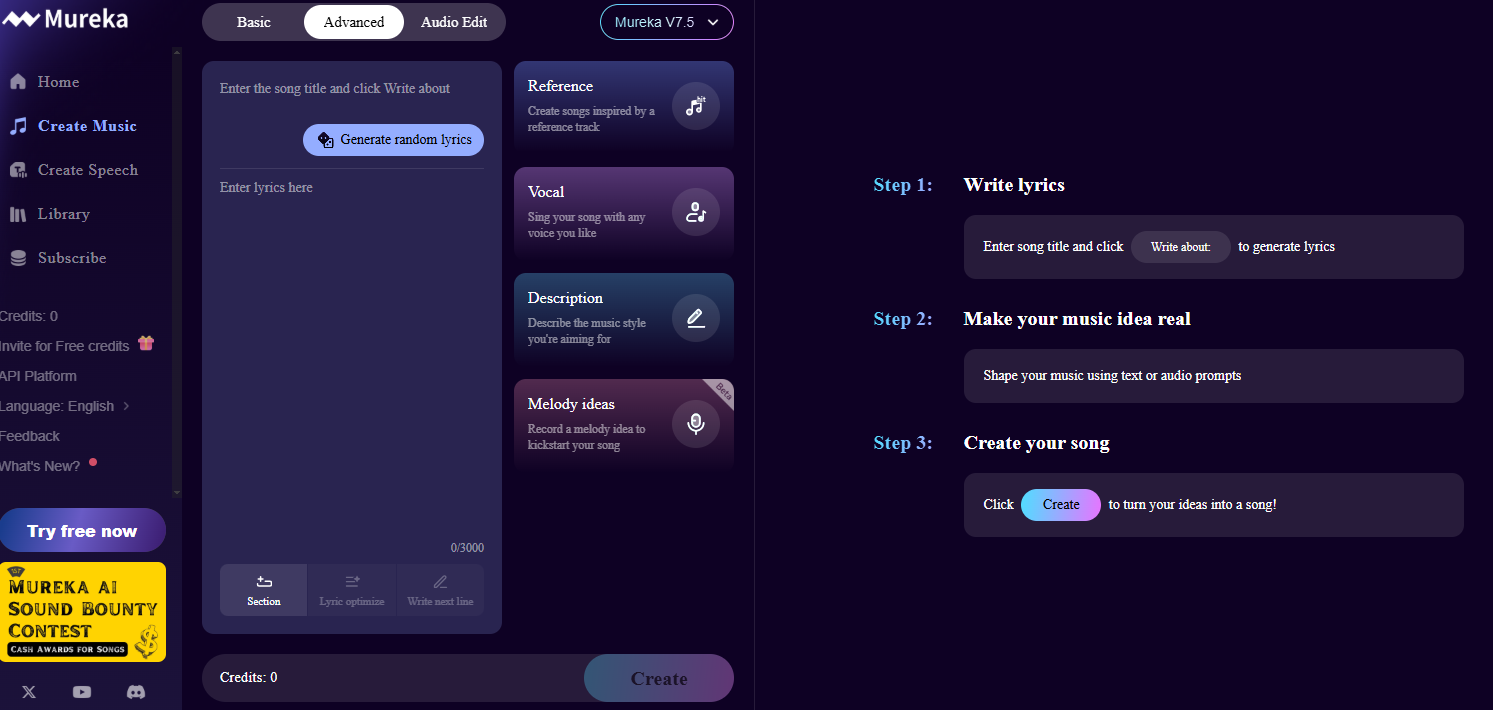Screen dimensions: 1493x710
Task: Click the Generate random lyrics dice icon
Action: tap(325, 140)
